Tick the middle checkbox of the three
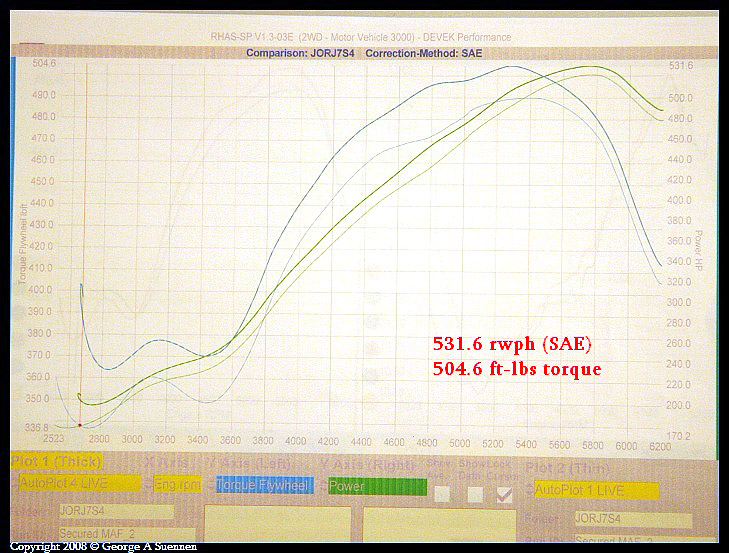The height and width of the screenshot is (553, 729). [x=474, y=493]
